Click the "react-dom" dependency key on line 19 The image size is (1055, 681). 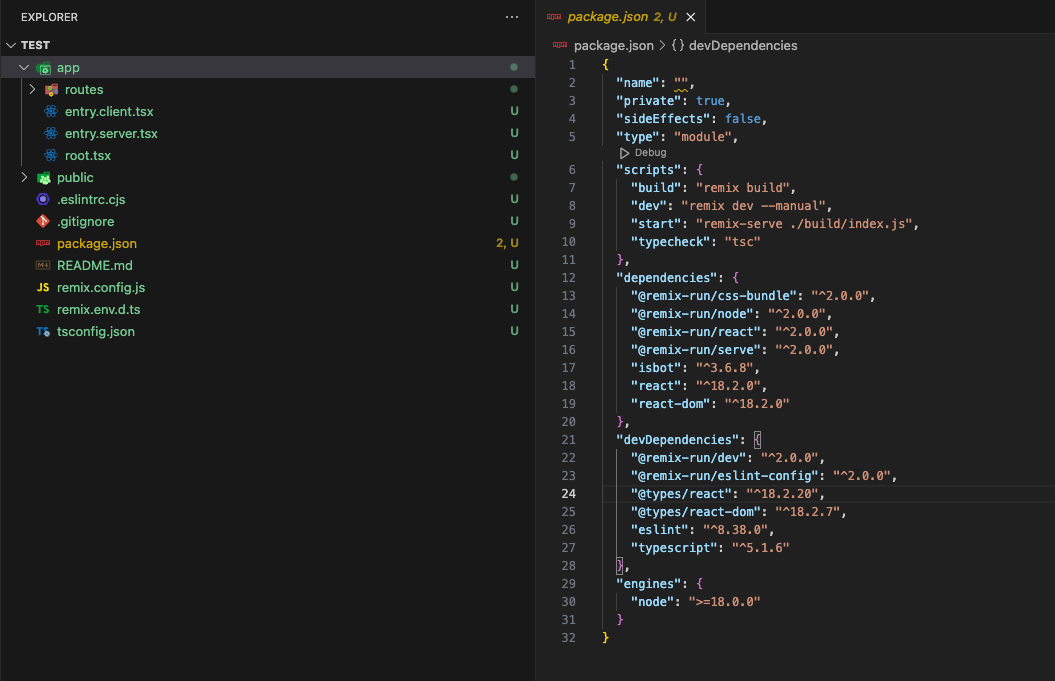click(x=670, y=404)
